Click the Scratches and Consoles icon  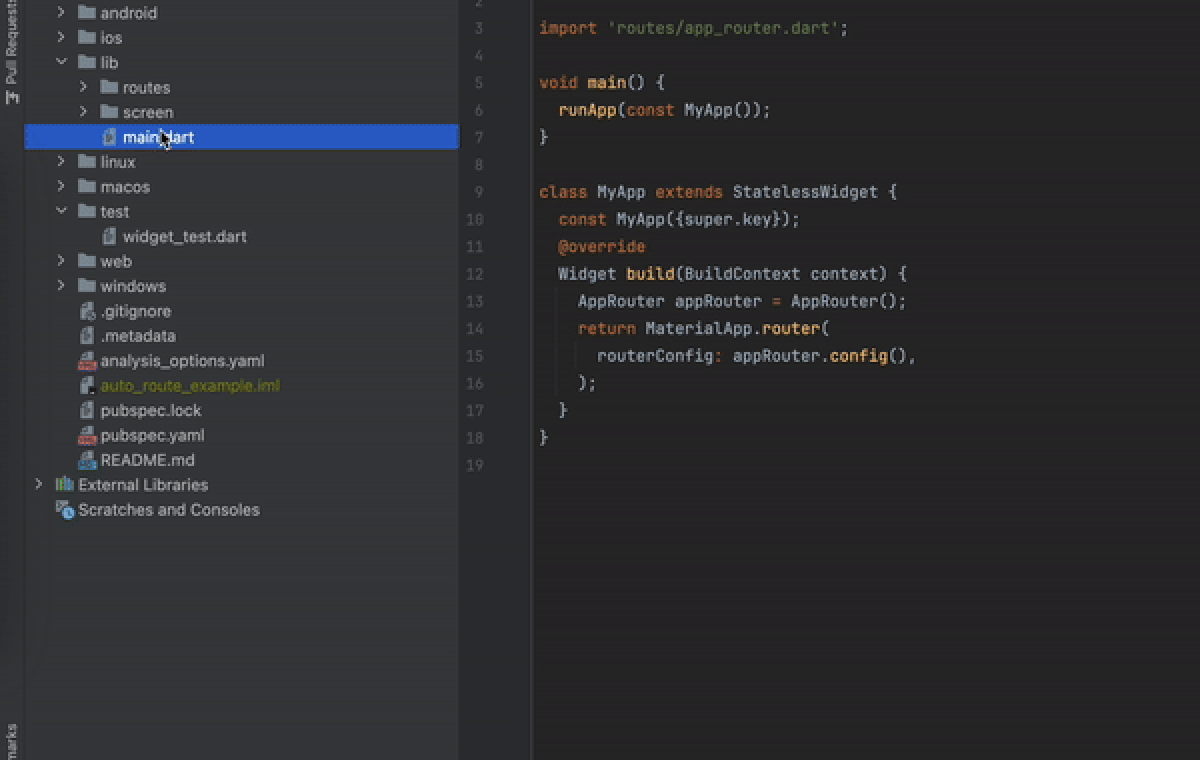pos(65,510)
